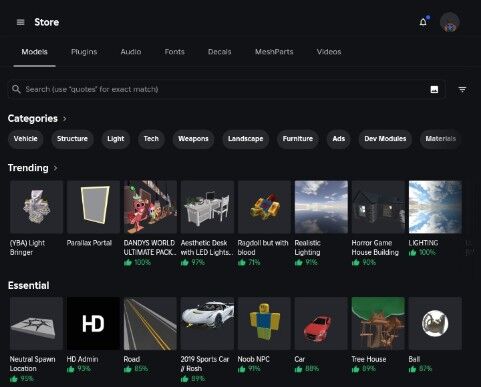The image size is (481, 387).
Task: Open the hamburger menu beside Store
Action: click(x=20, y=22)
